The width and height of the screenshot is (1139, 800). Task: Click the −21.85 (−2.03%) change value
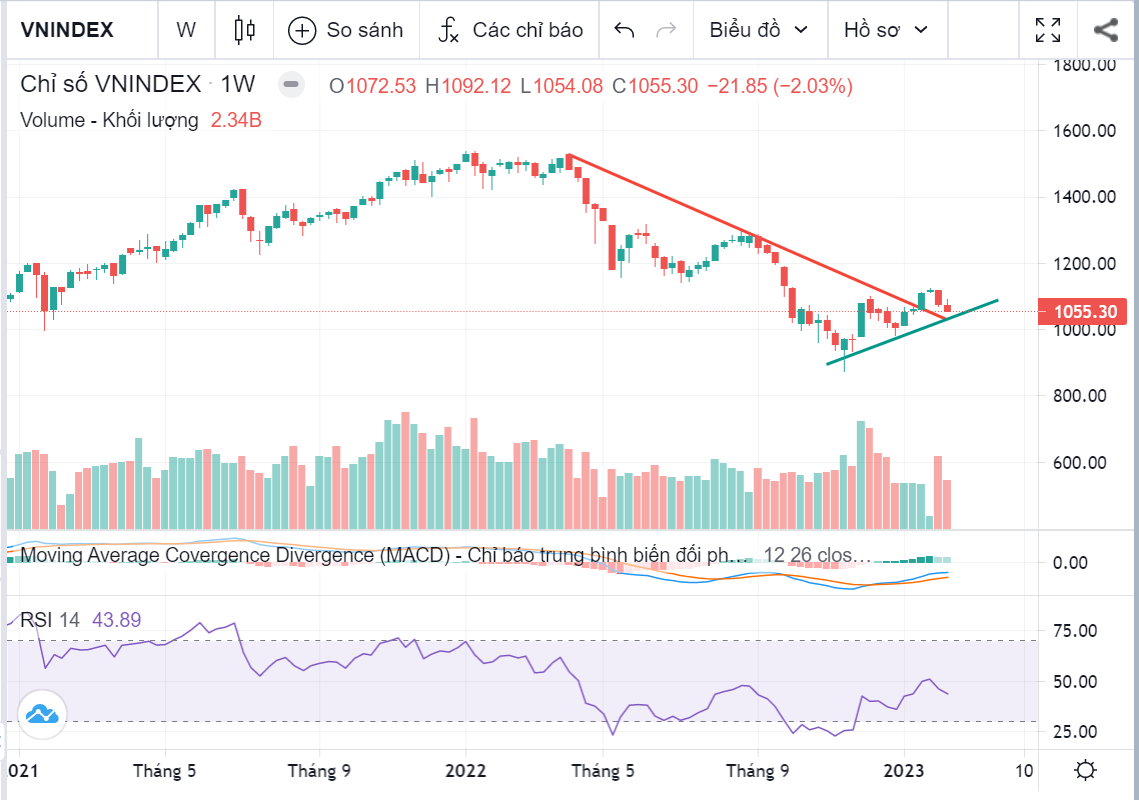(x=779, y=86)
